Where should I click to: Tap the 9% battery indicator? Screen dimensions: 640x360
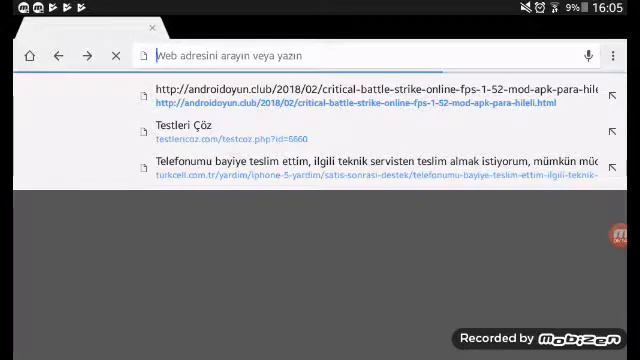pos(577,7)
